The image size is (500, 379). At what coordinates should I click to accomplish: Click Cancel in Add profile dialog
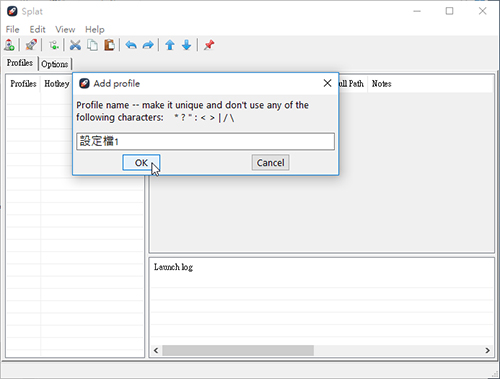(x=270, y=163)
